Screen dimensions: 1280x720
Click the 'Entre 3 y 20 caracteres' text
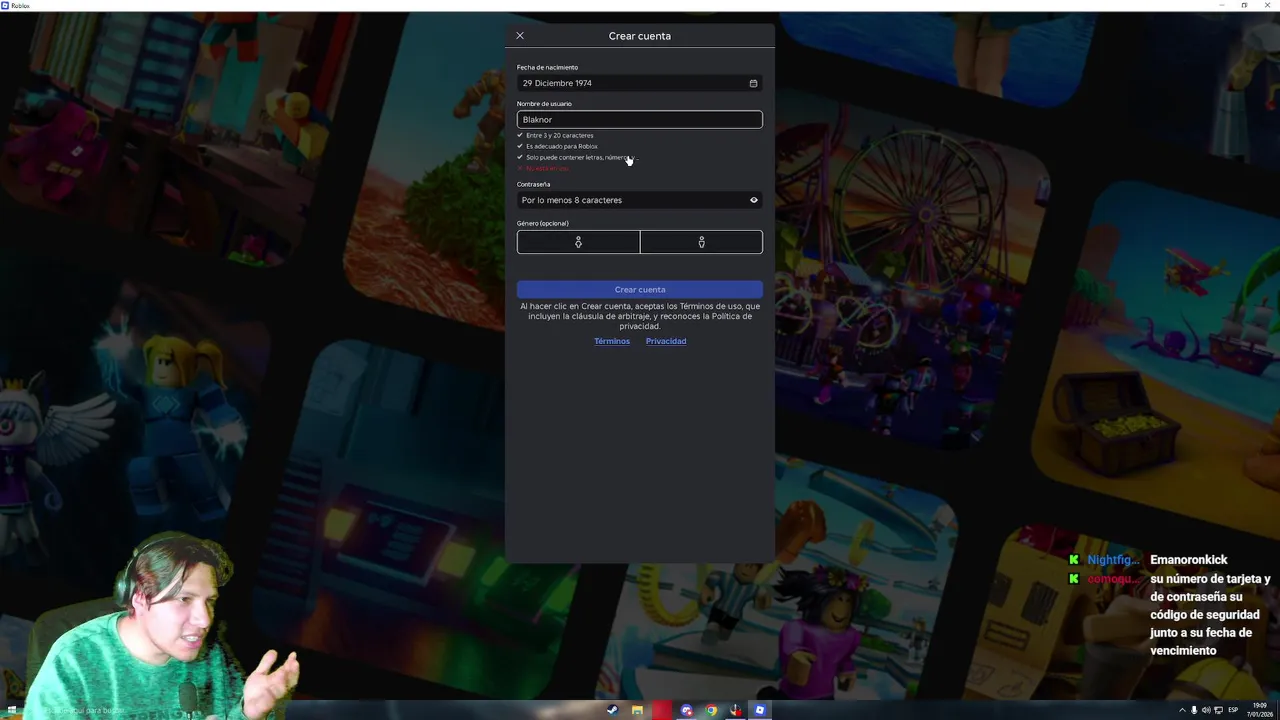point(560,135)
